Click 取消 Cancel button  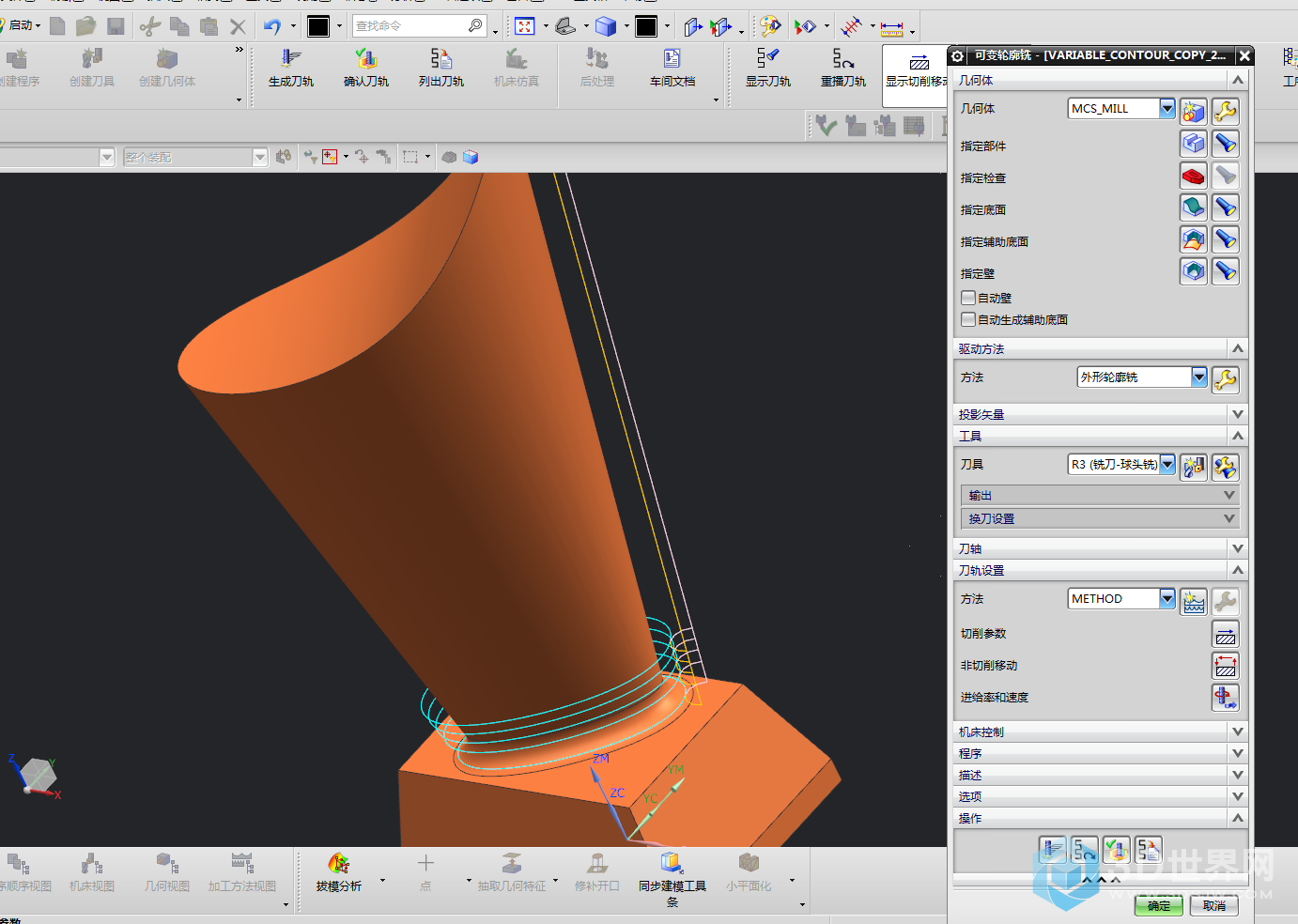tap(1214, 905)
